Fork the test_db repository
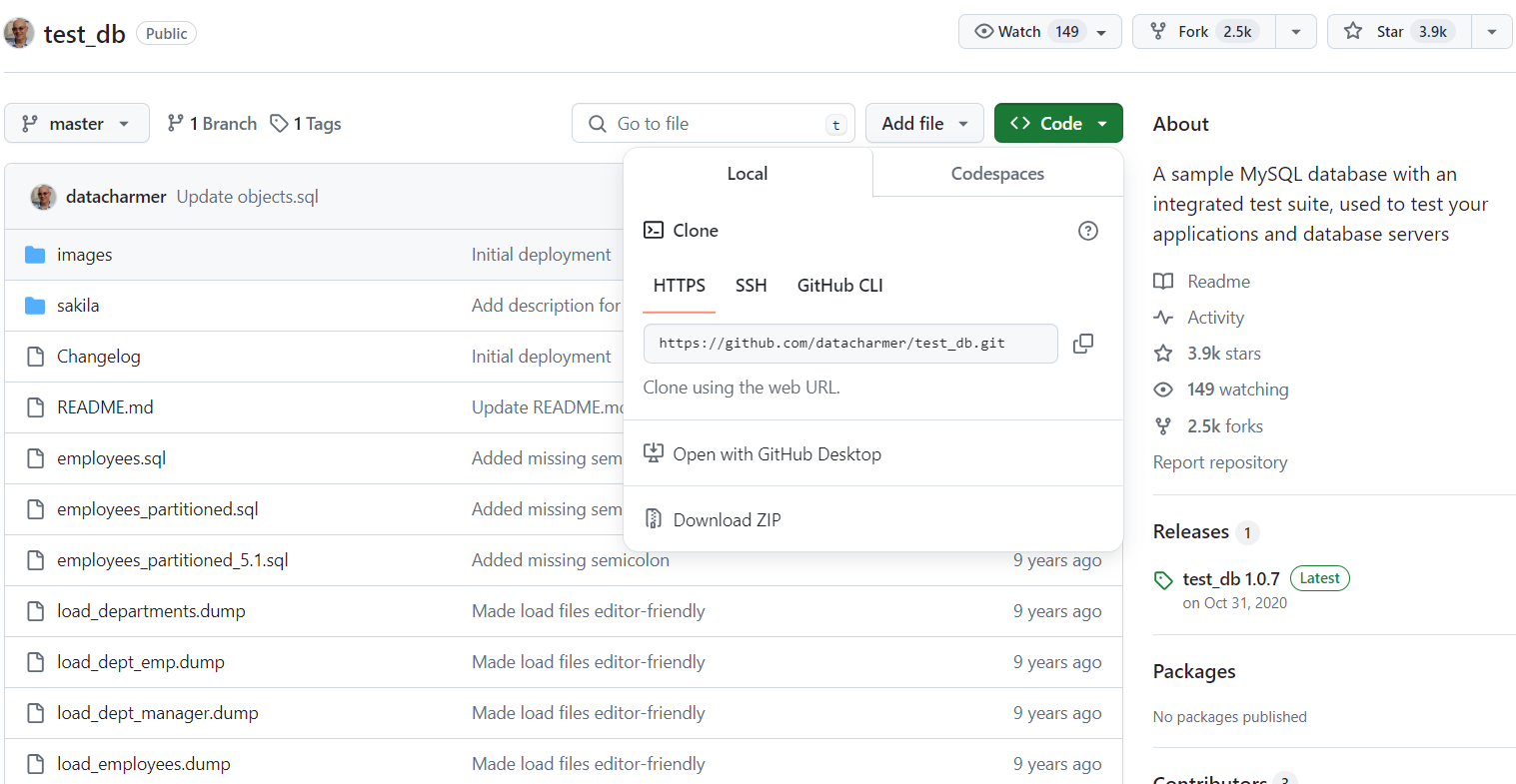This screenshot has height=784, width=1516. [x=1204, y=32]
